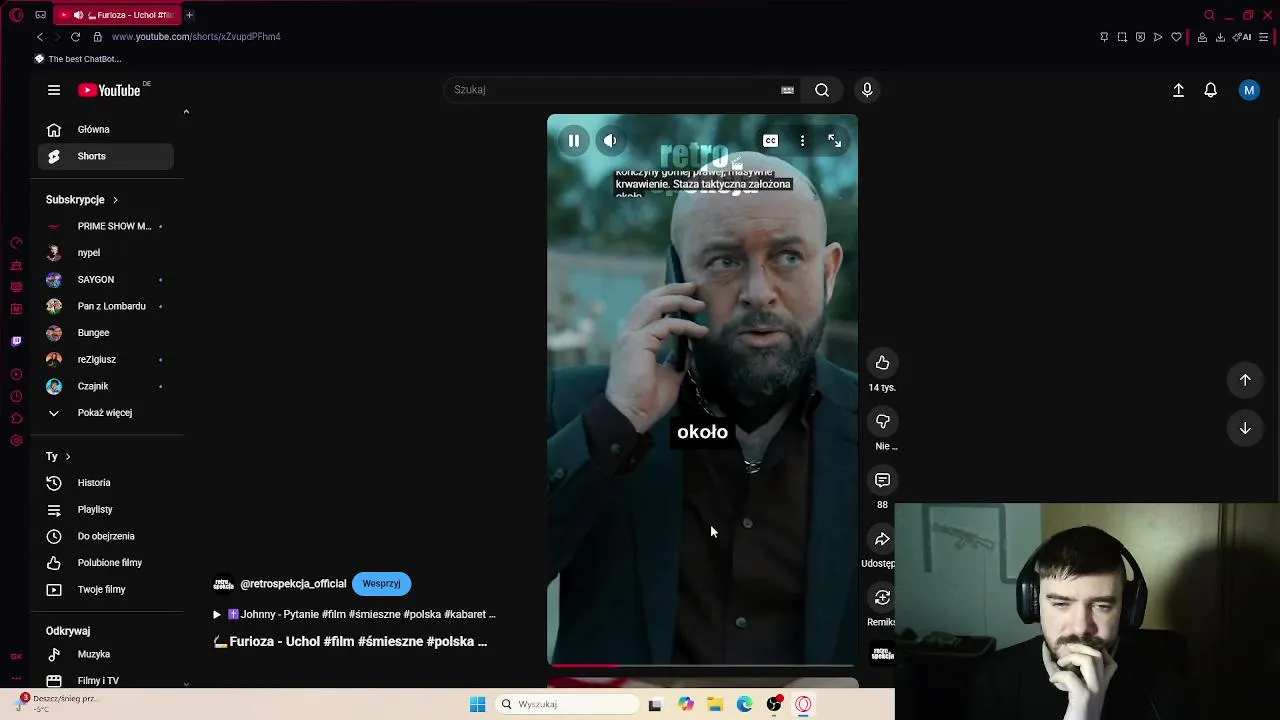
Task: Dislike this Short
Action: click(x=882, y=422)
